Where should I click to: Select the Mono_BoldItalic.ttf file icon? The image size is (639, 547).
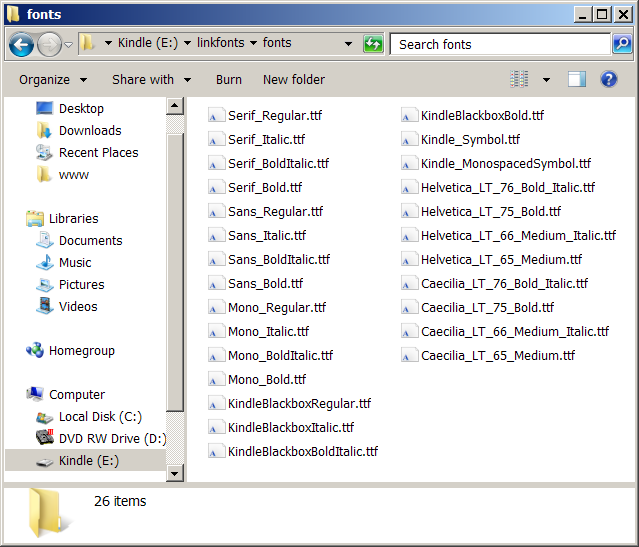tap(216, 355)
